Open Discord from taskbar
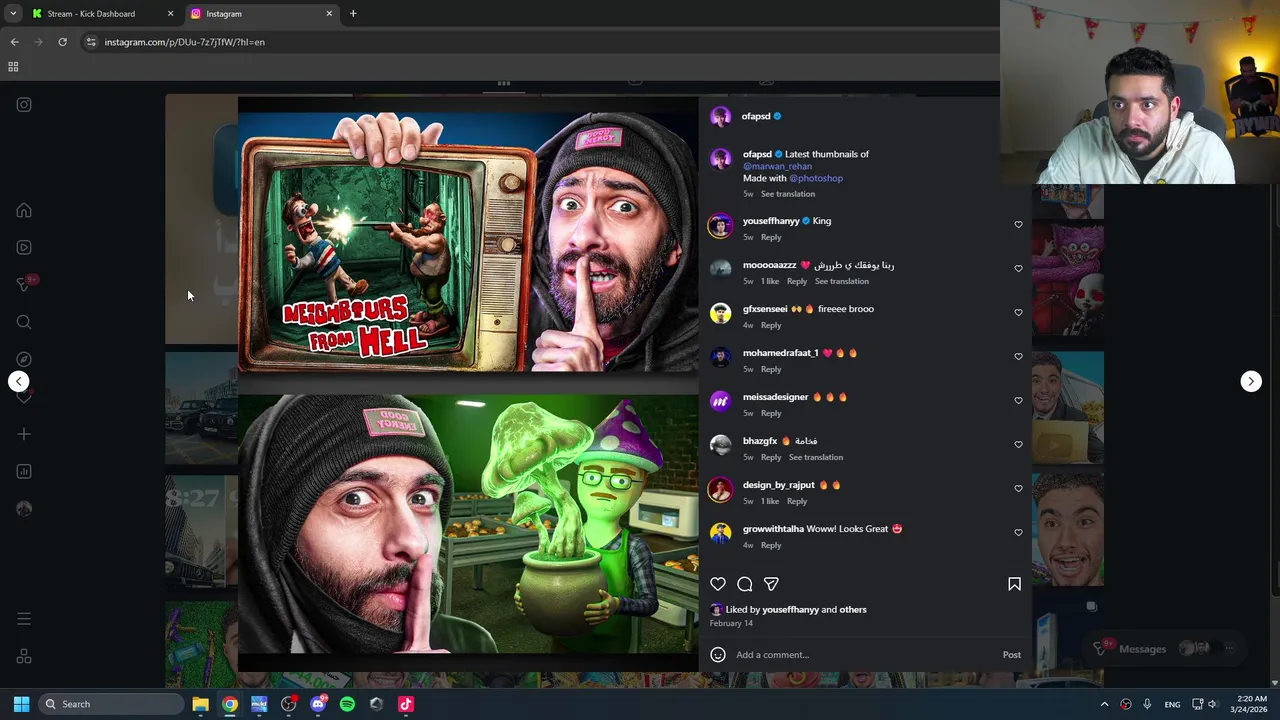1280x720 pixels. click(x=318, y=704)
